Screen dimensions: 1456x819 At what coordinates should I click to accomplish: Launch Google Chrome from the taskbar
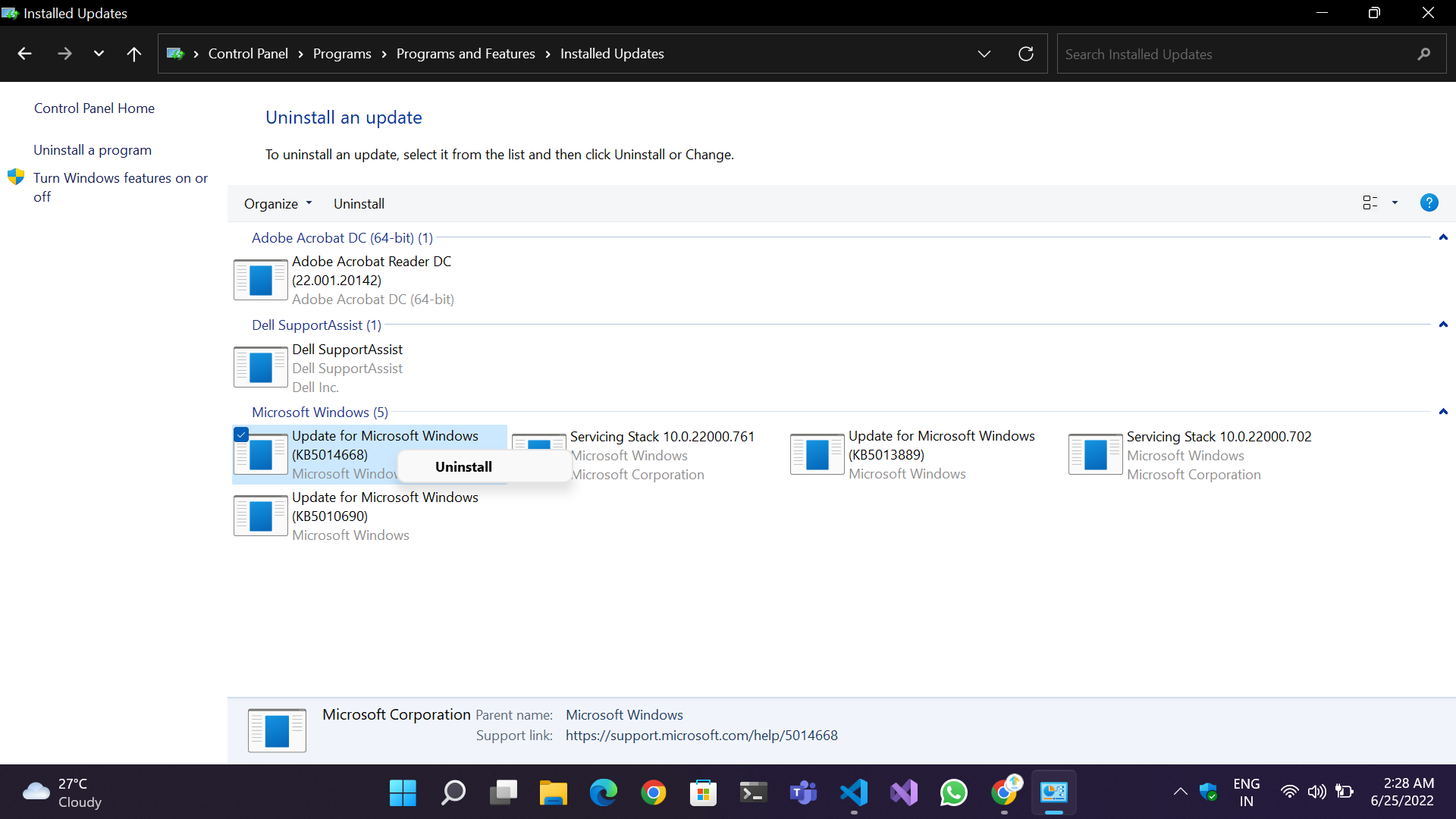pyautogui.click(x=653, y=793)
